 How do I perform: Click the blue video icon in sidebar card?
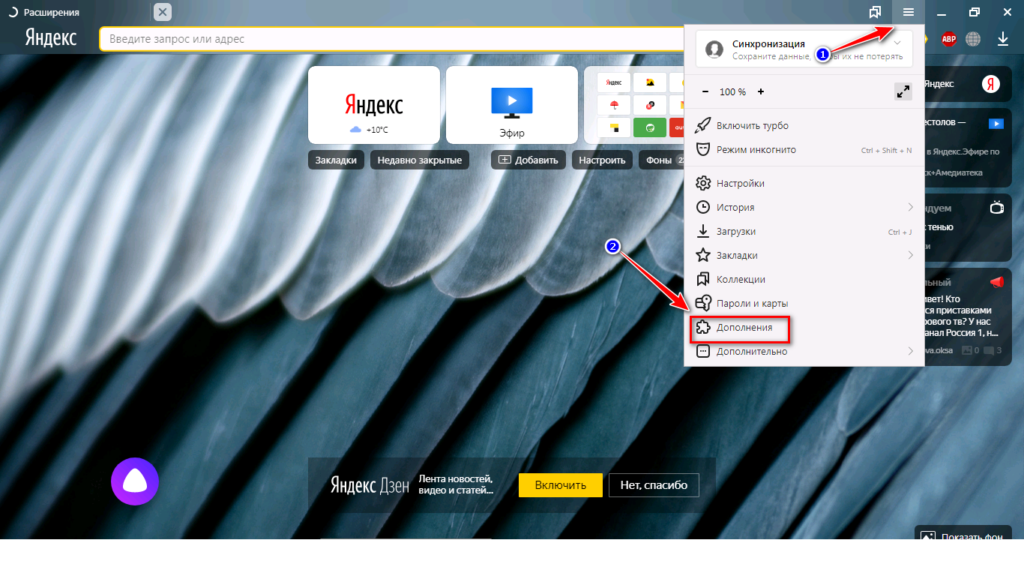996,123
